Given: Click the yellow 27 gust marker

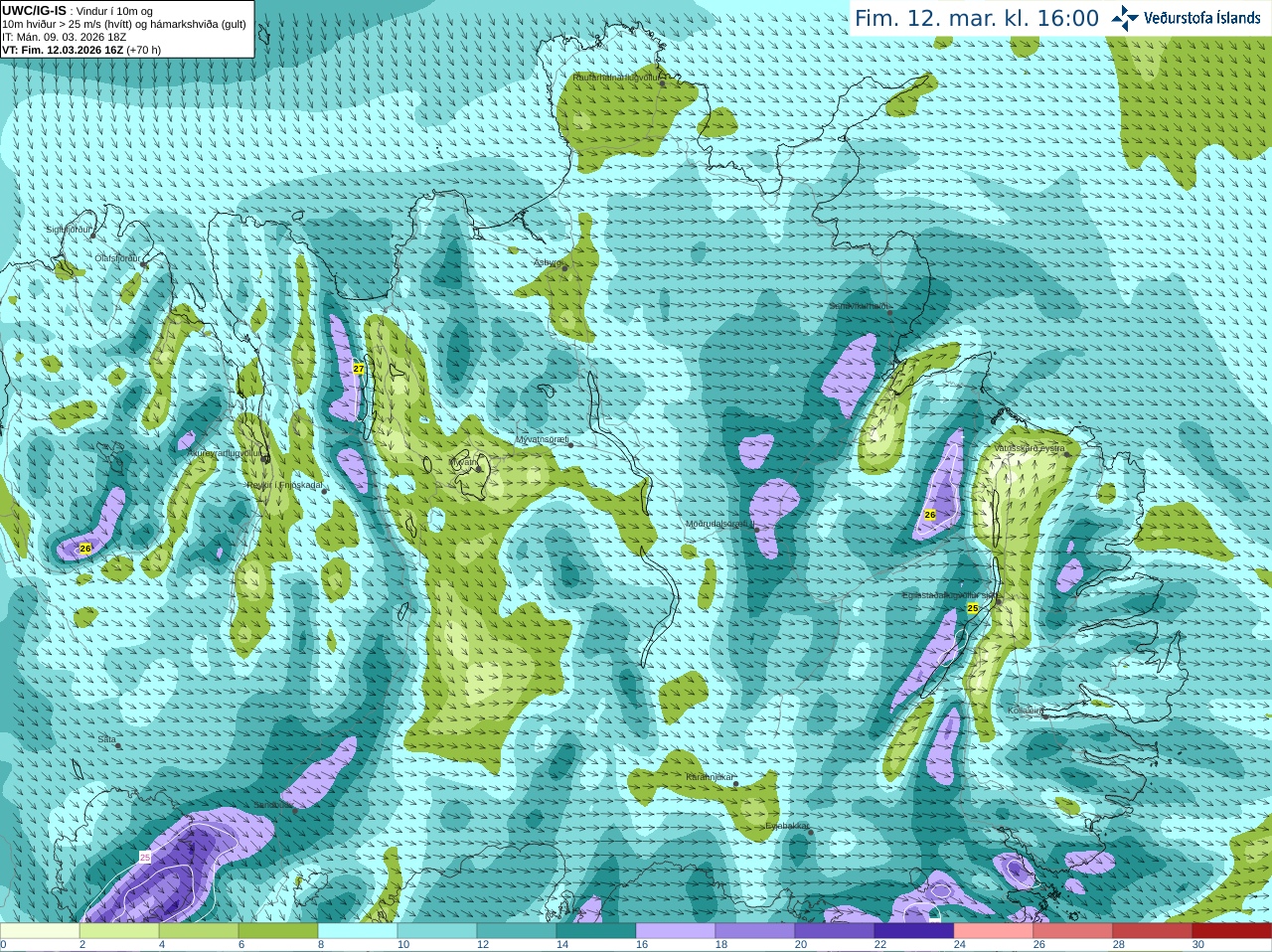Looking at the screenshot, I should 359,369.
